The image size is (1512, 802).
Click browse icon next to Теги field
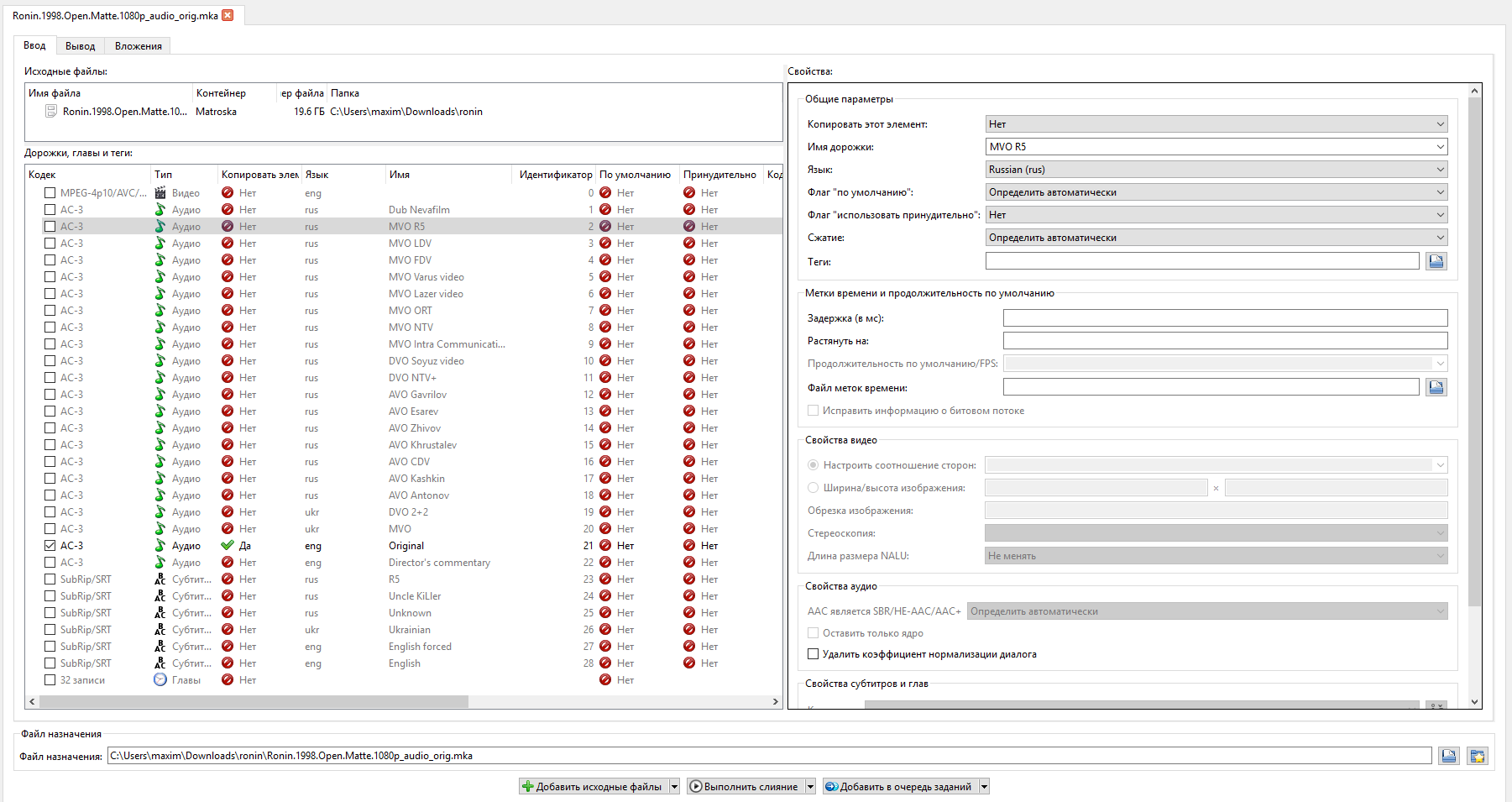[1436, 261]
